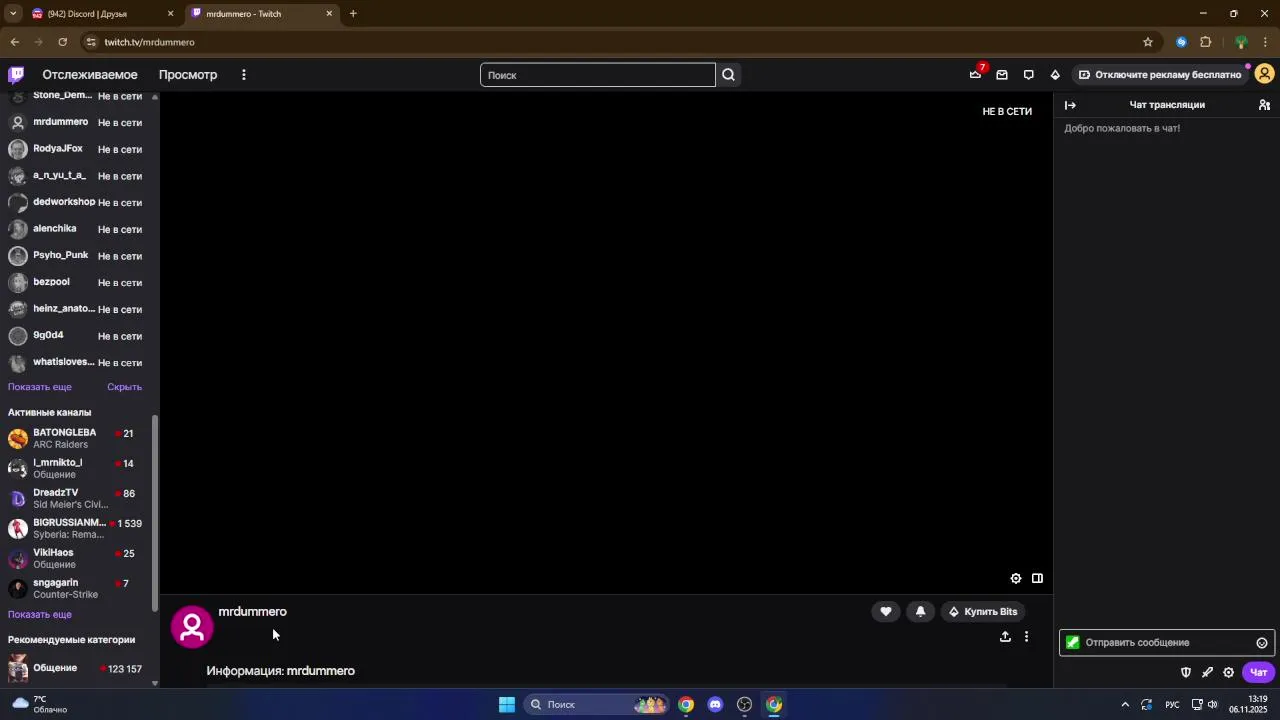Open BIGRUSSIANM live channel

point(76,528)
